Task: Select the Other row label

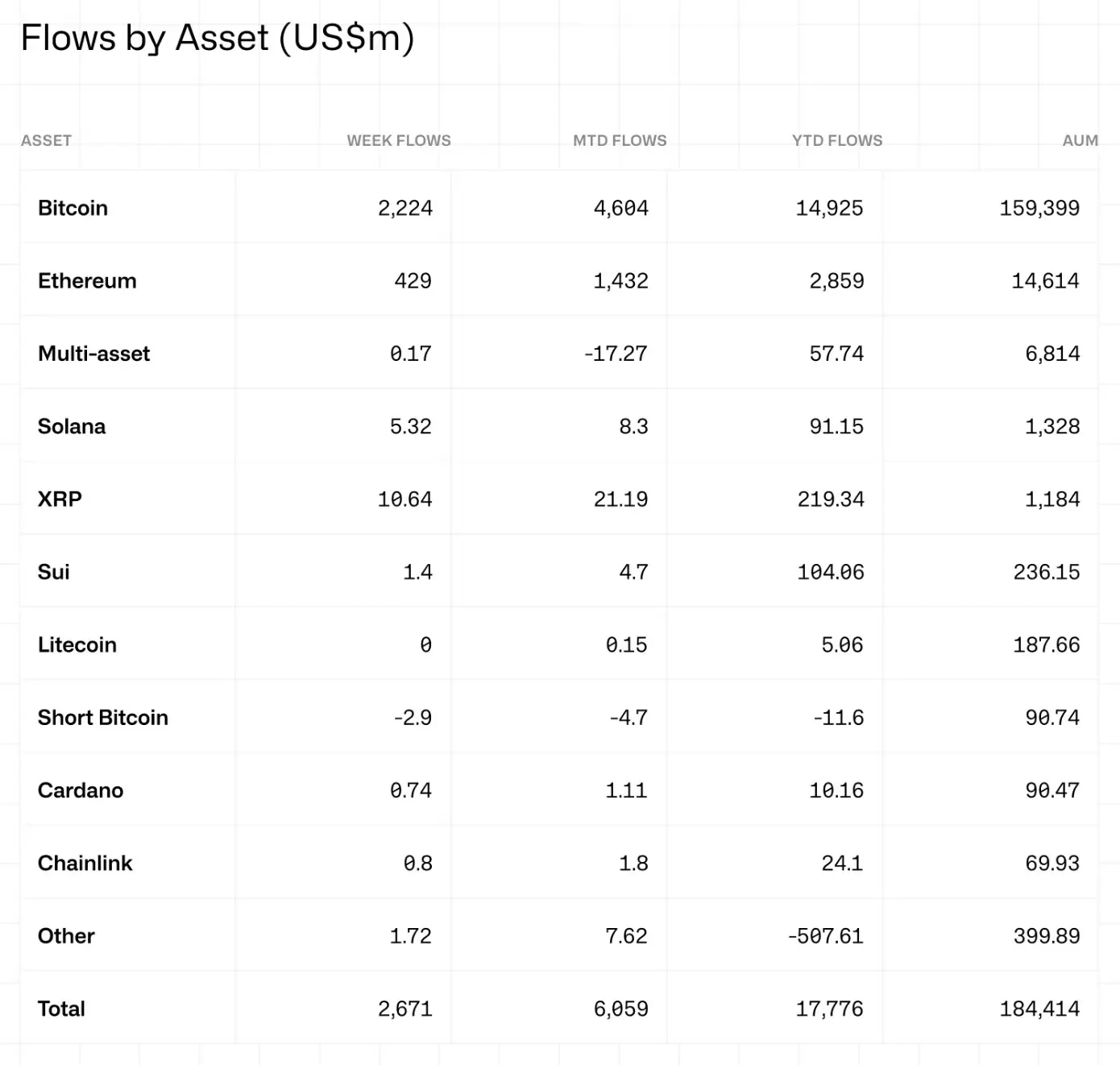Action: tap(66, 935)
